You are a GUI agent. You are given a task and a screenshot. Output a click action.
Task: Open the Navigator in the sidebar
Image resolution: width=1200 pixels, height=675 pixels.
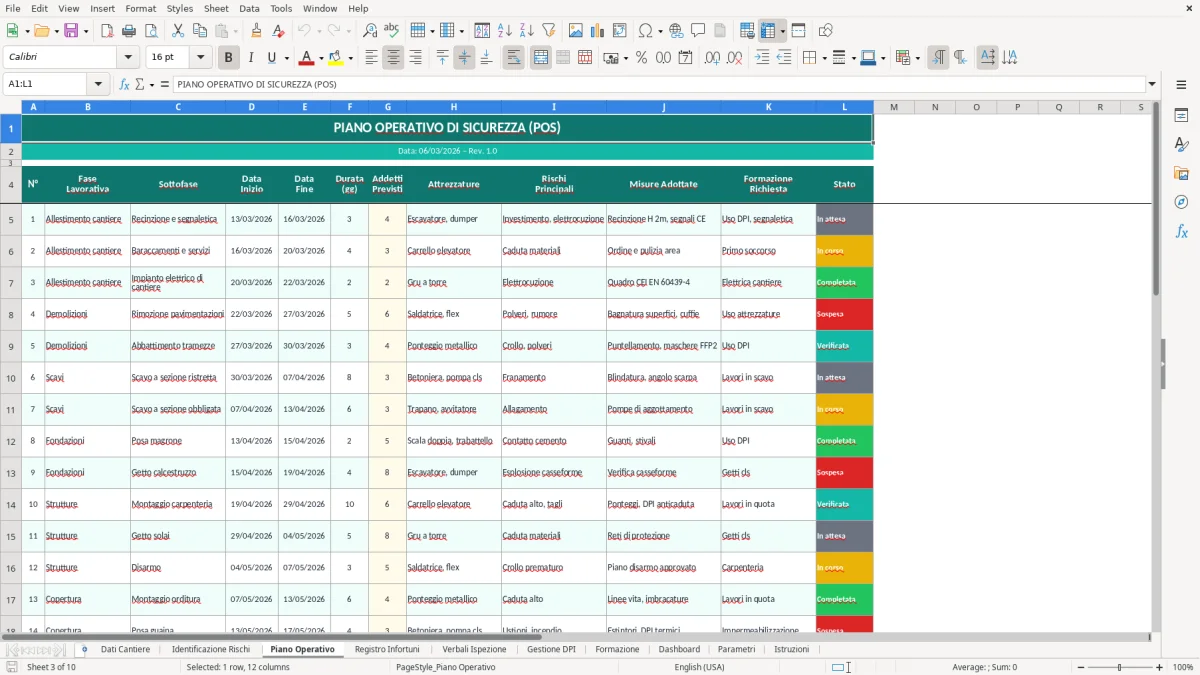click(1181, 202)
